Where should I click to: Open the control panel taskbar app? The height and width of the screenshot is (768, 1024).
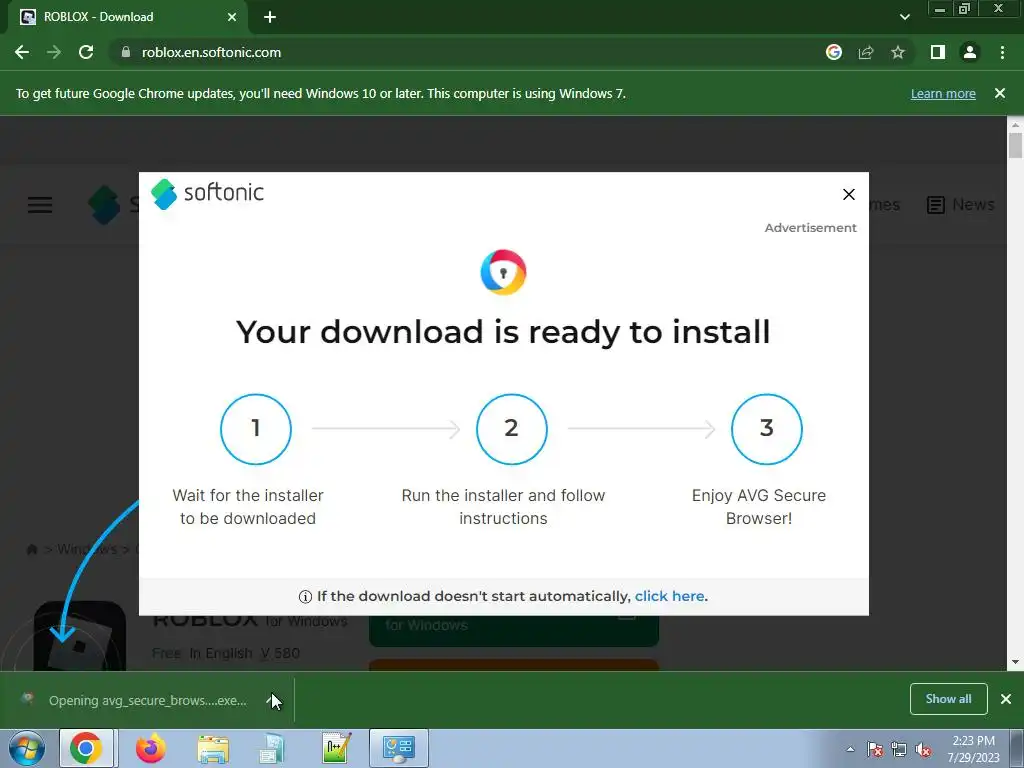coord(399,748)
